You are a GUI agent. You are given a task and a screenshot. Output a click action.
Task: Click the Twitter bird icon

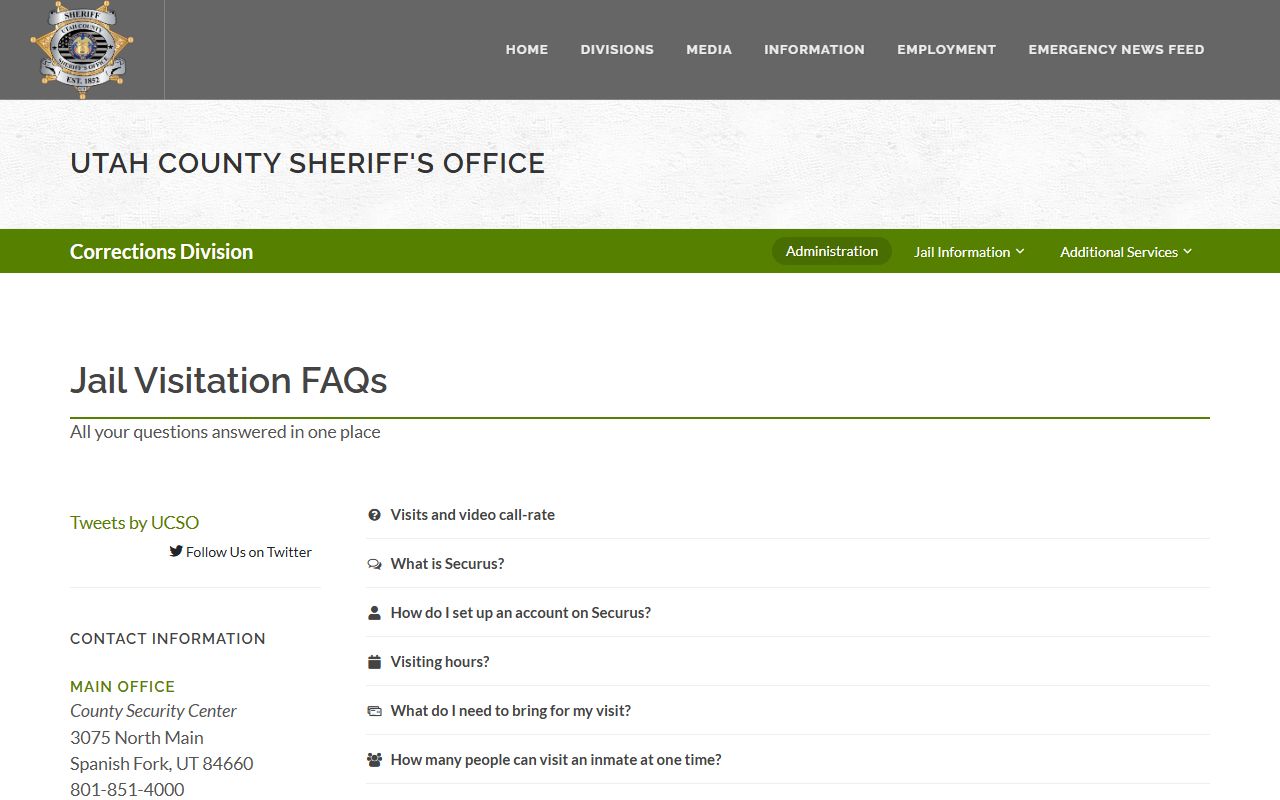176,551
